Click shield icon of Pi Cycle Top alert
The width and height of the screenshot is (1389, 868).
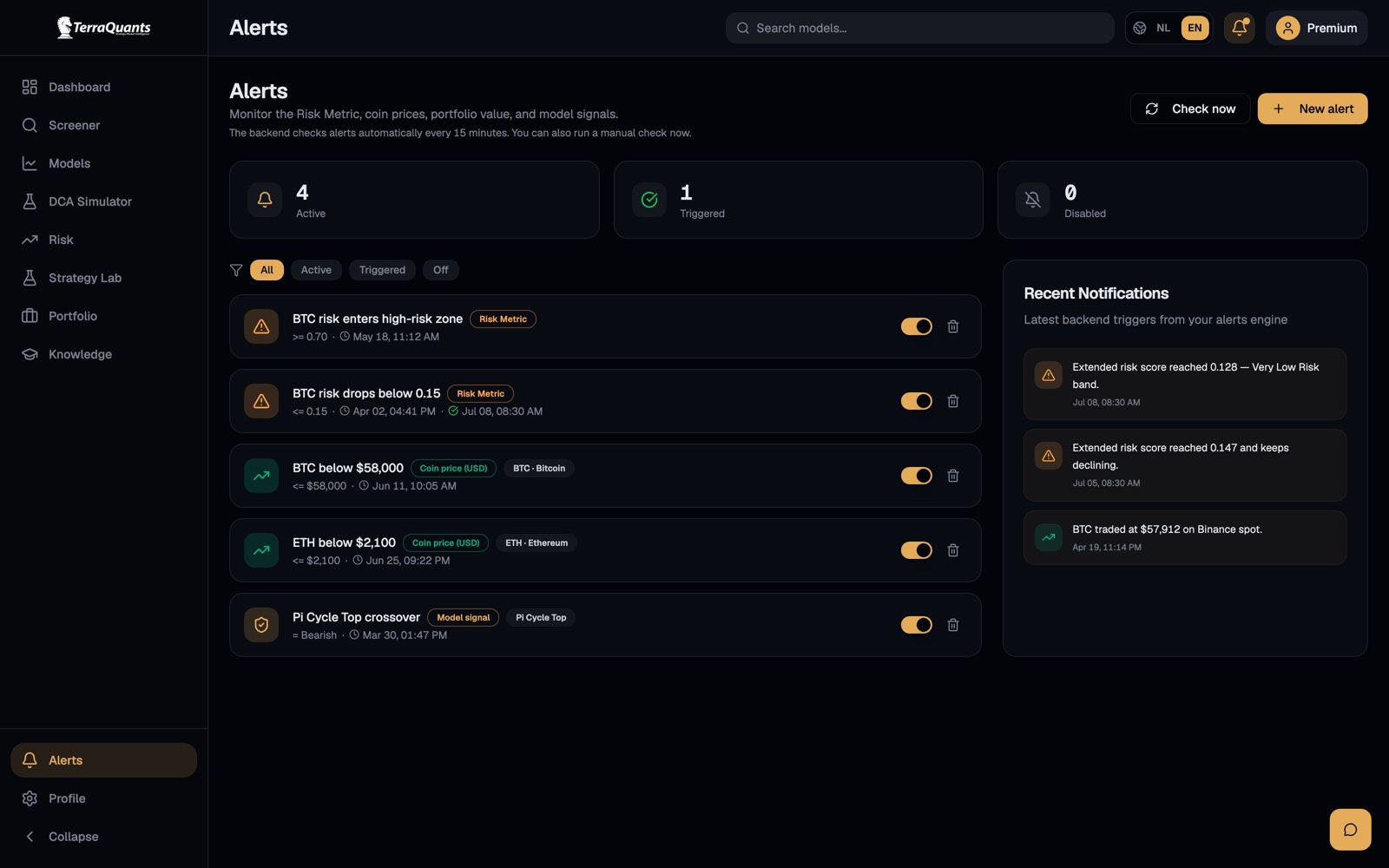pos(261,625)
